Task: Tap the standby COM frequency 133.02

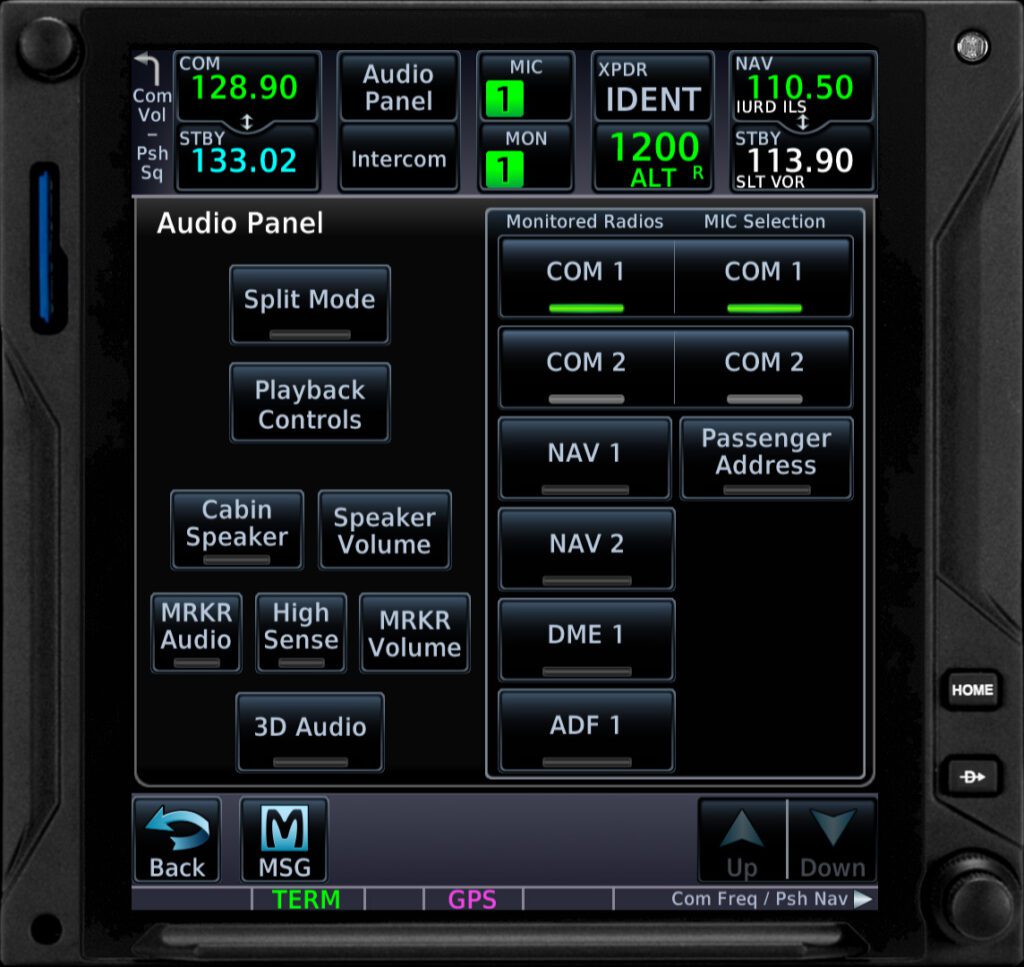Action: (x=244, y=161)
